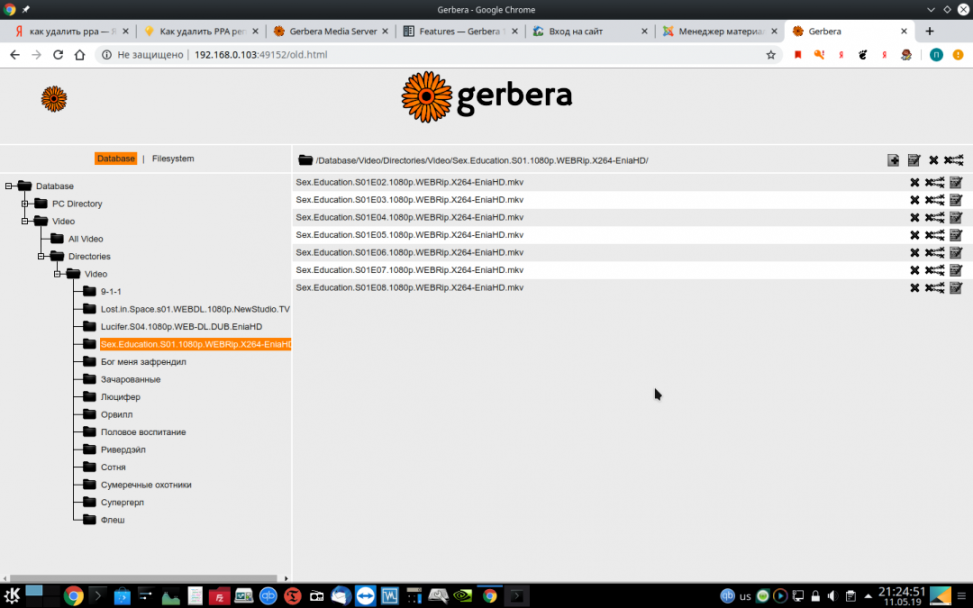Remove all references of S01E08 file

(x=935, y=288)
